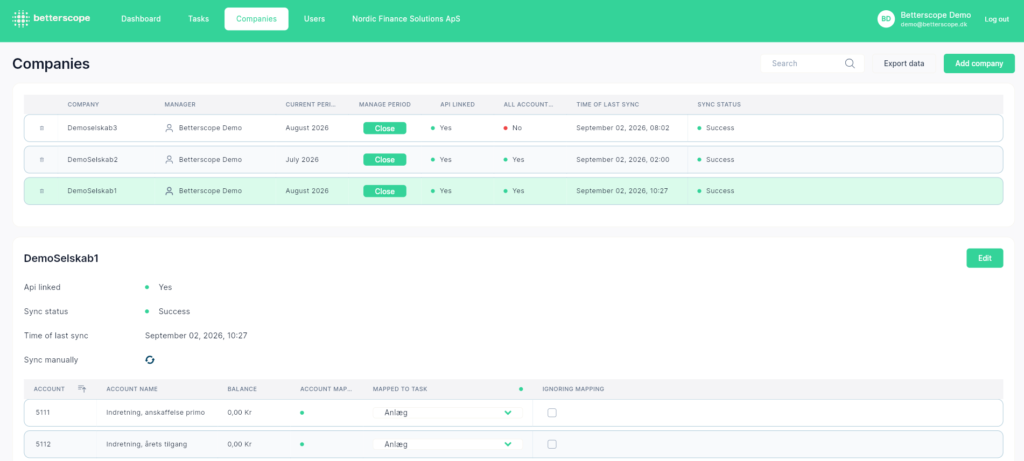Click Indretning, anskaffelse primo account name
The image size is (1024, 461).
point(155,413)
